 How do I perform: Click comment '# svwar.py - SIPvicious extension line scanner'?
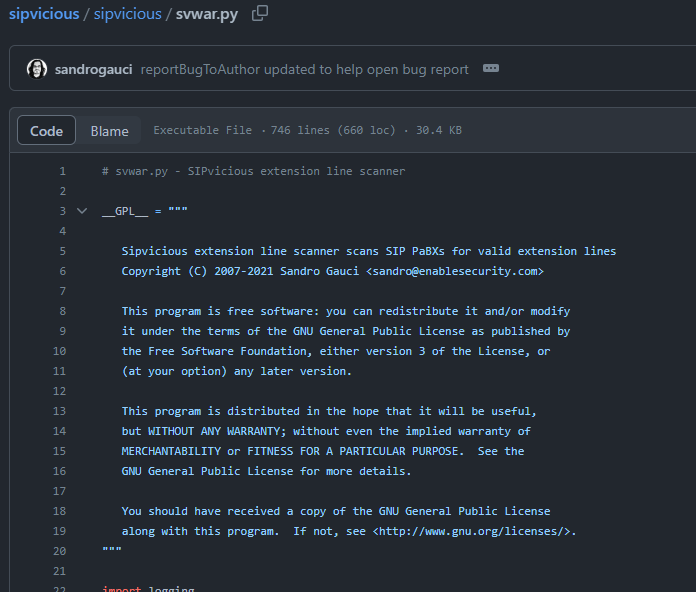tap(253, 171)
